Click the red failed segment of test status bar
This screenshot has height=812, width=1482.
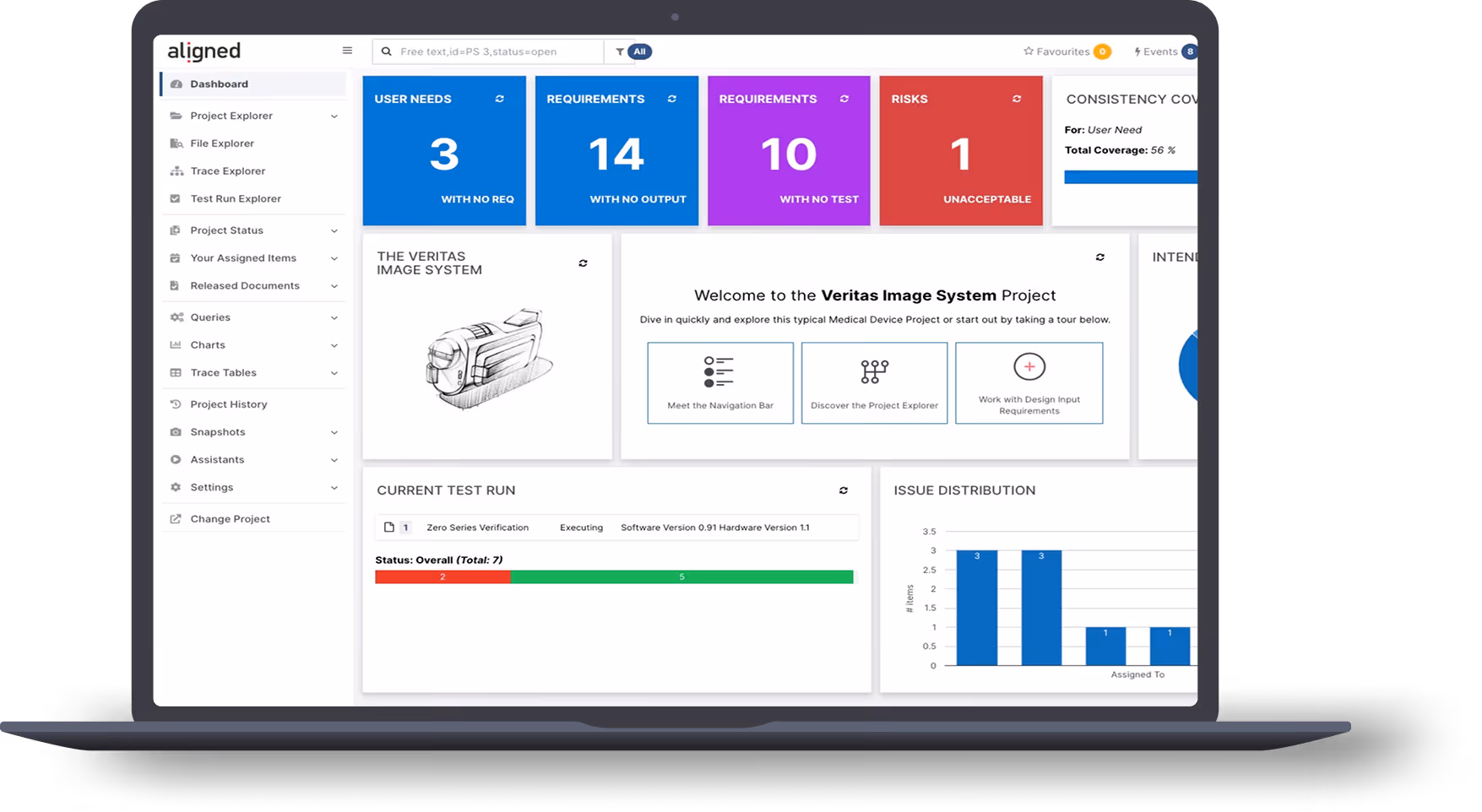tap(442, 577)
